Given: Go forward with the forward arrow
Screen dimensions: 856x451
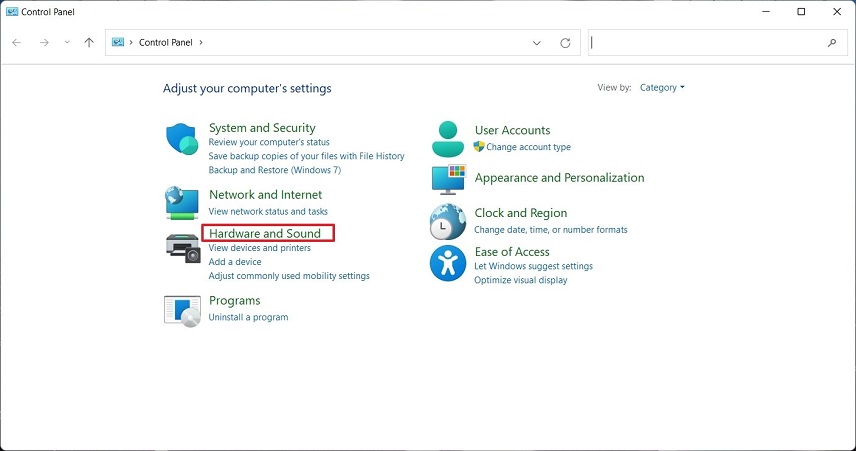Looking at the screenshot, I should 44,43.
